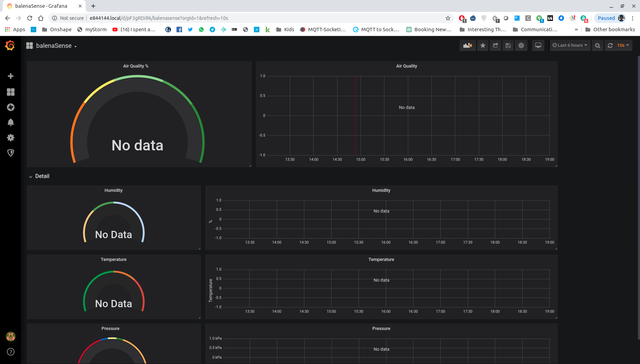Save the dashboard with disk icon
640x364 pixels.
click(508, 45)
